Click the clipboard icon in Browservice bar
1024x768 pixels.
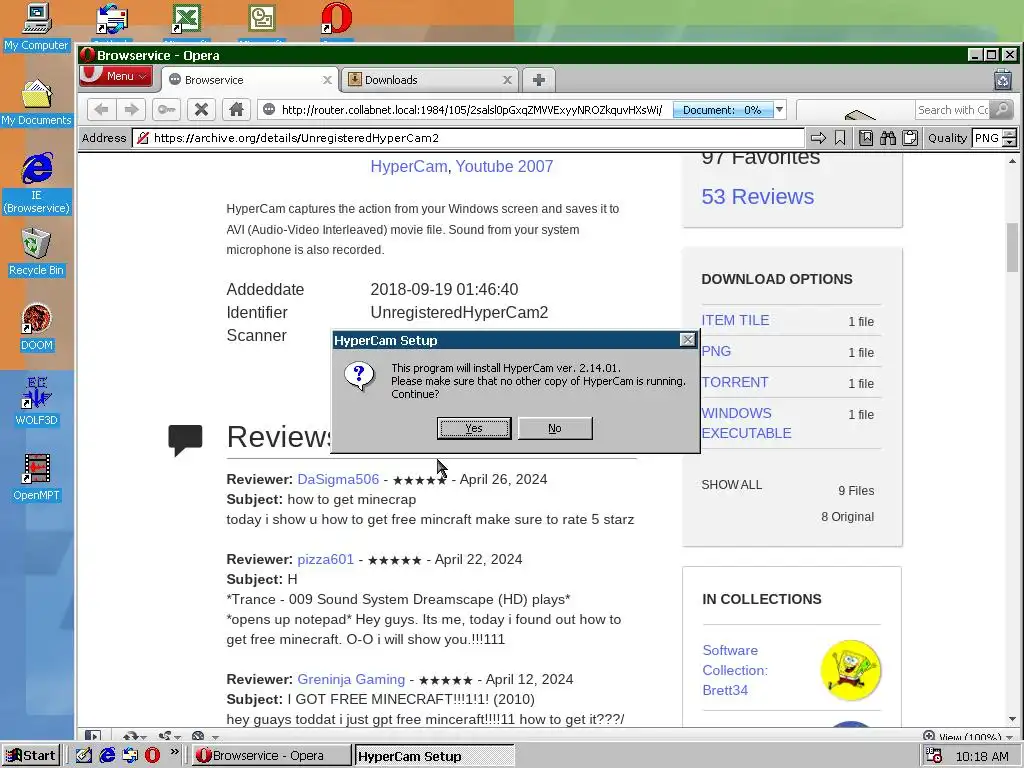910,138
